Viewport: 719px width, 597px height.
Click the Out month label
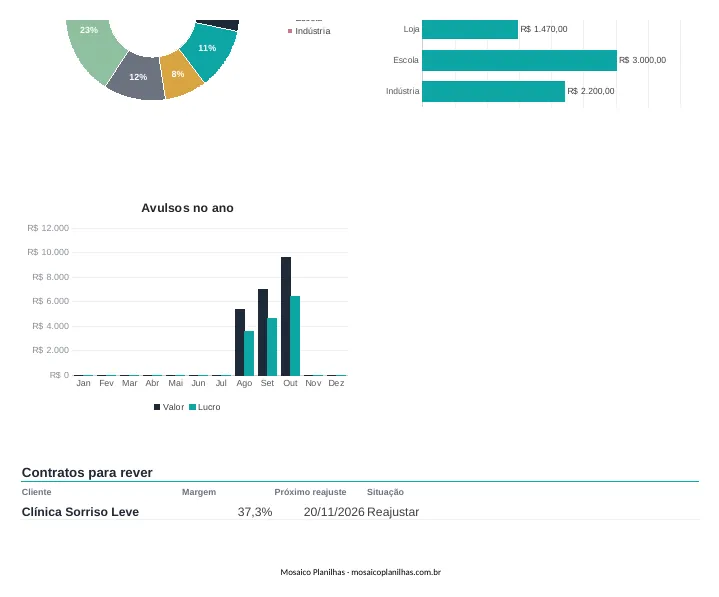290,383
